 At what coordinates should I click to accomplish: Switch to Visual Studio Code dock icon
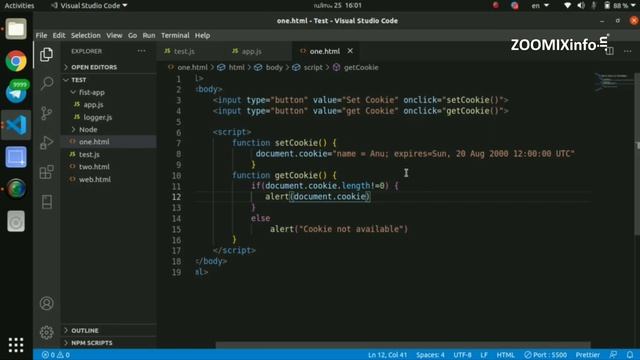tap(16, 125)
